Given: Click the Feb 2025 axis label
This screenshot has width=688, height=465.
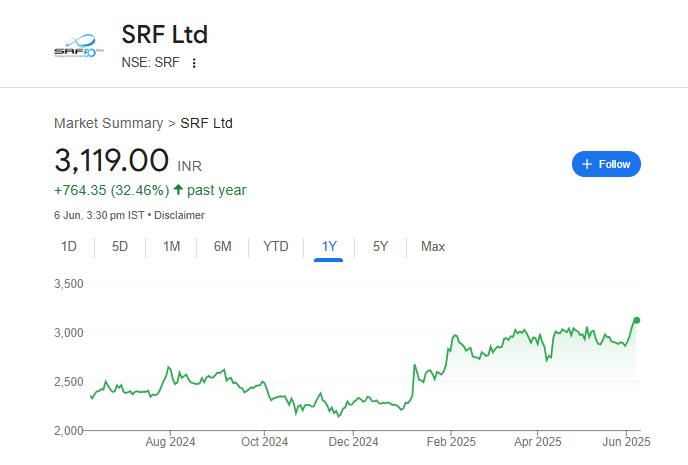Looking at the screenshot, I should pos(451,442).
